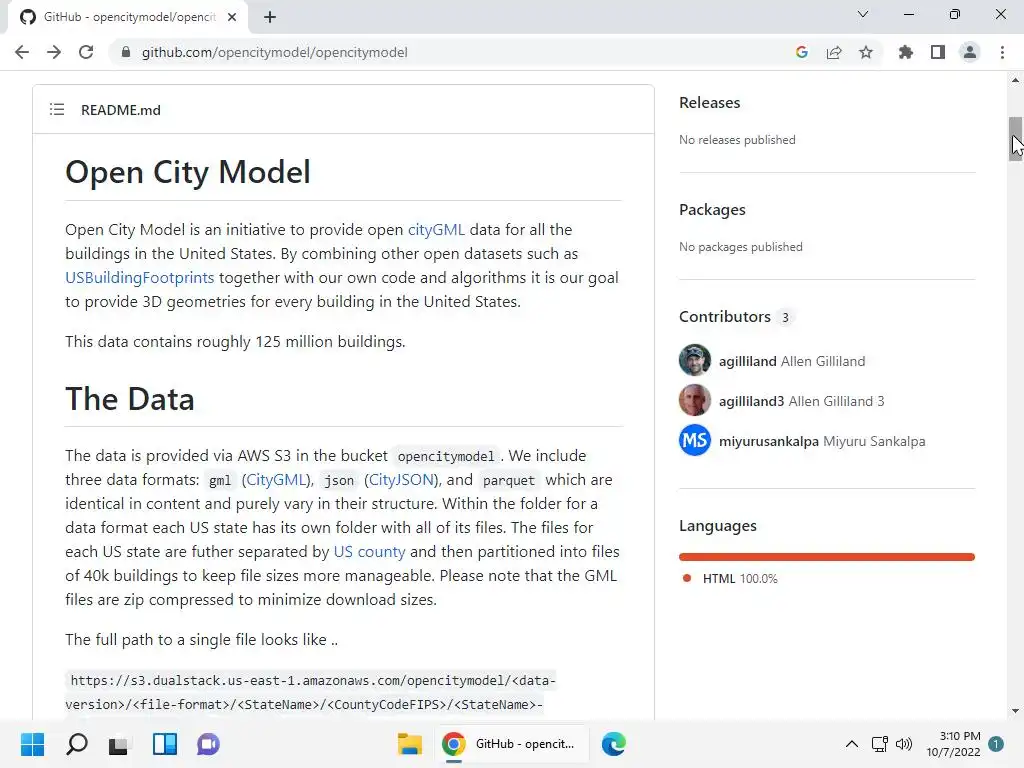View agilliland avatar profile
This screenshot has height=768, width=1024.
click(x=695, y=360)
